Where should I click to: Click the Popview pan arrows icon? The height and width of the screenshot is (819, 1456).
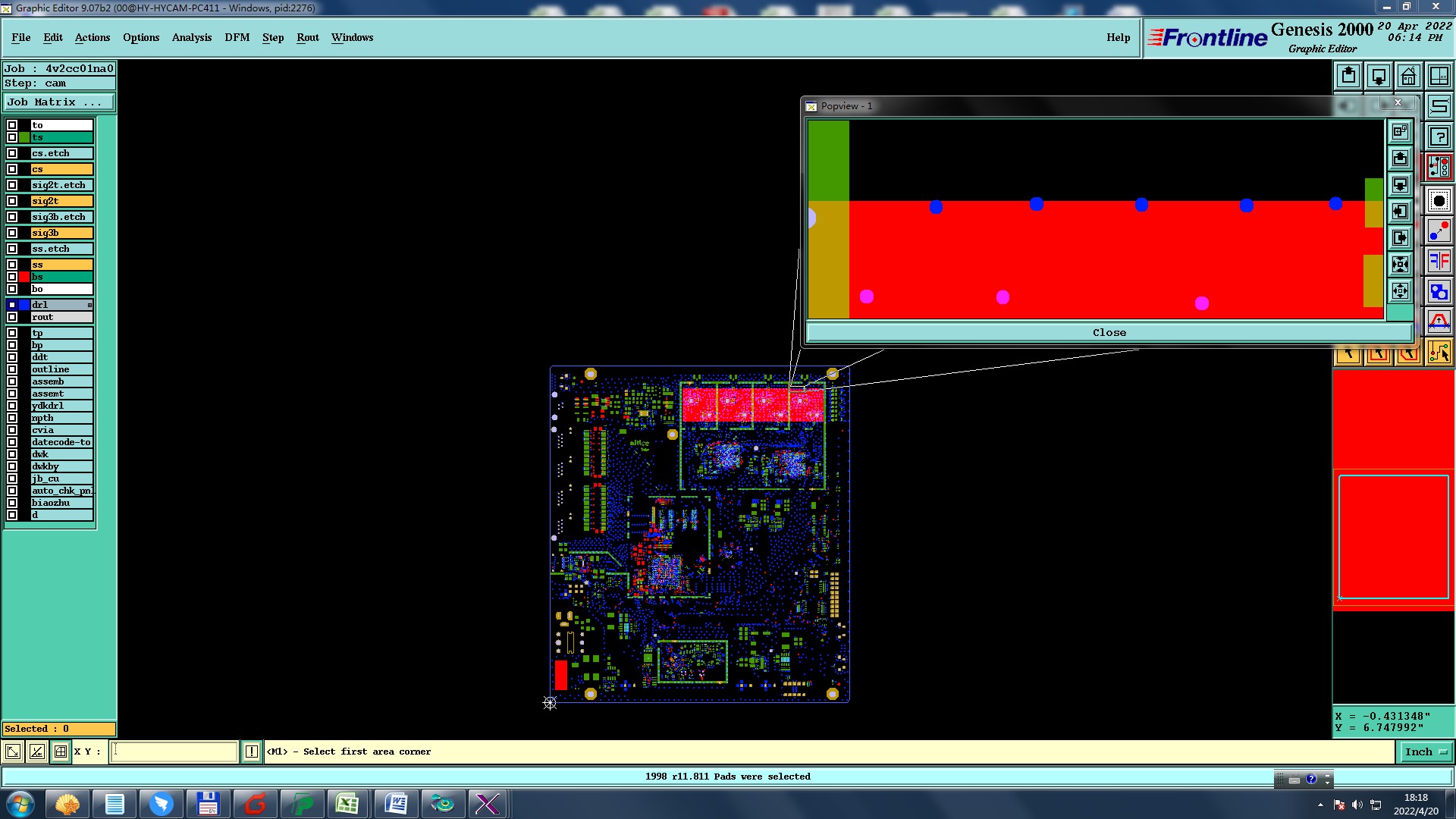(1400, 290)
